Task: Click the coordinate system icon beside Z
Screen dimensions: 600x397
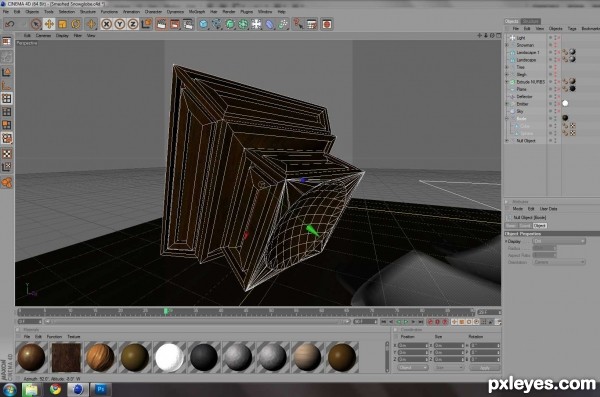Action: (x=146, y=24)
